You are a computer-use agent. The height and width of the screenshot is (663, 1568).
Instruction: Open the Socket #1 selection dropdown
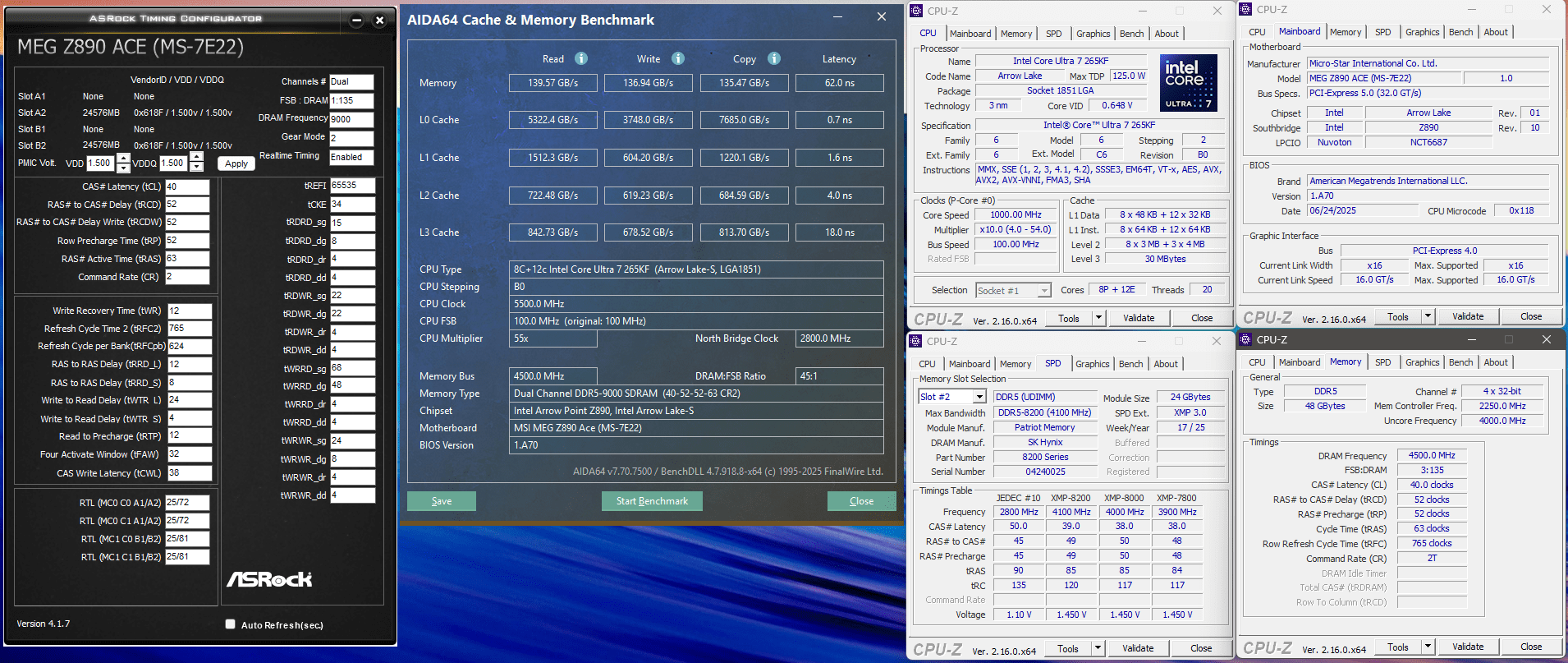coord(1044,291)
